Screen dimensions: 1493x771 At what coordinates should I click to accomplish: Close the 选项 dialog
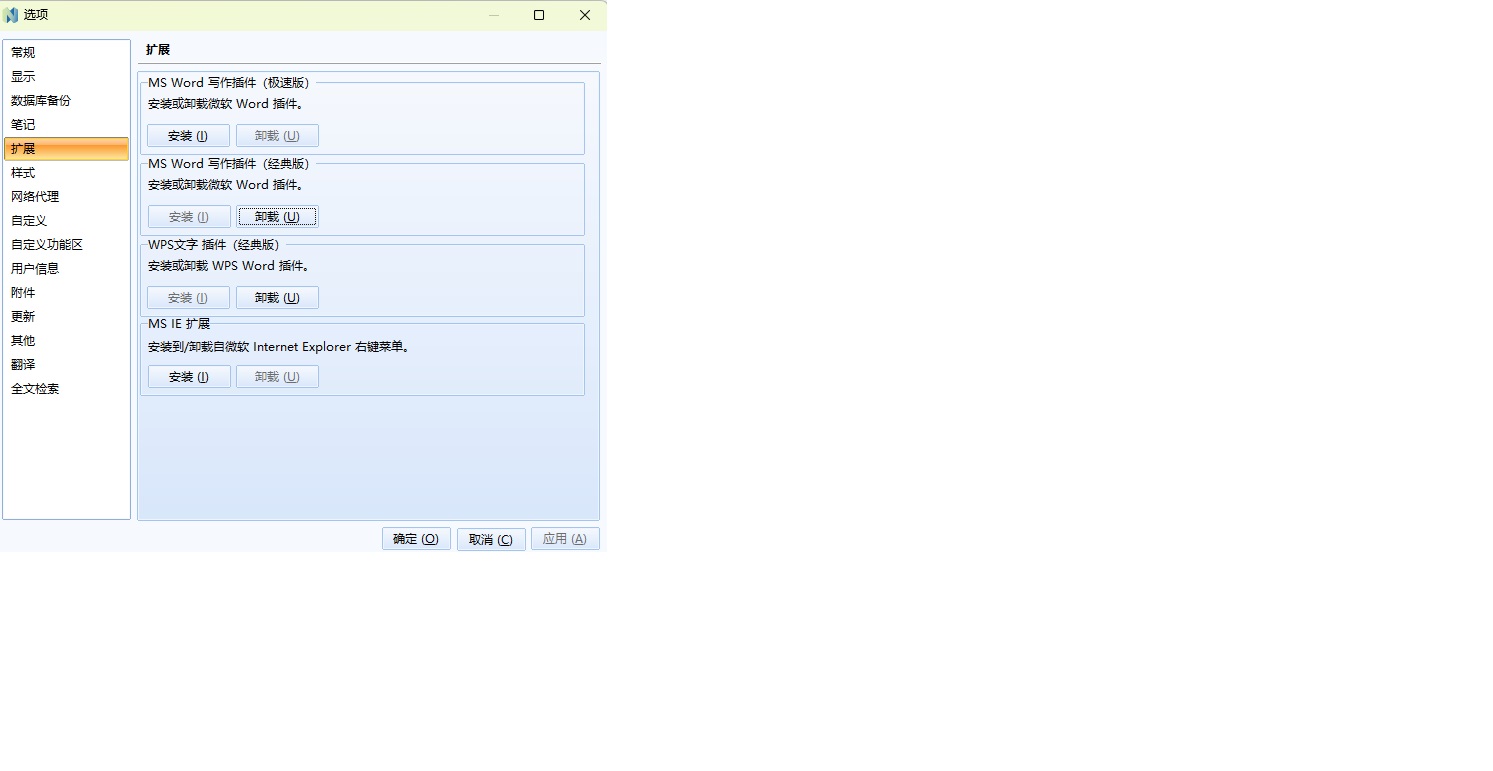tap(585, 15)
